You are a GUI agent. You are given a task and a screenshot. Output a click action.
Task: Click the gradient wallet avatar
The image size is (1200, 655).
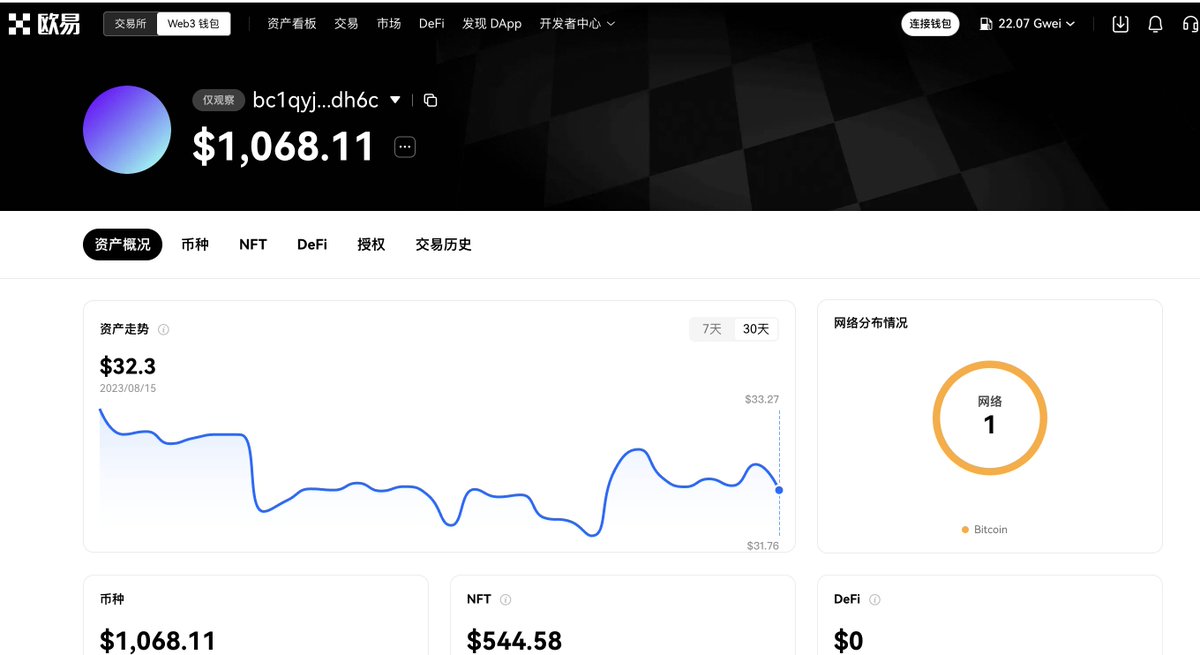pos(127,130)
